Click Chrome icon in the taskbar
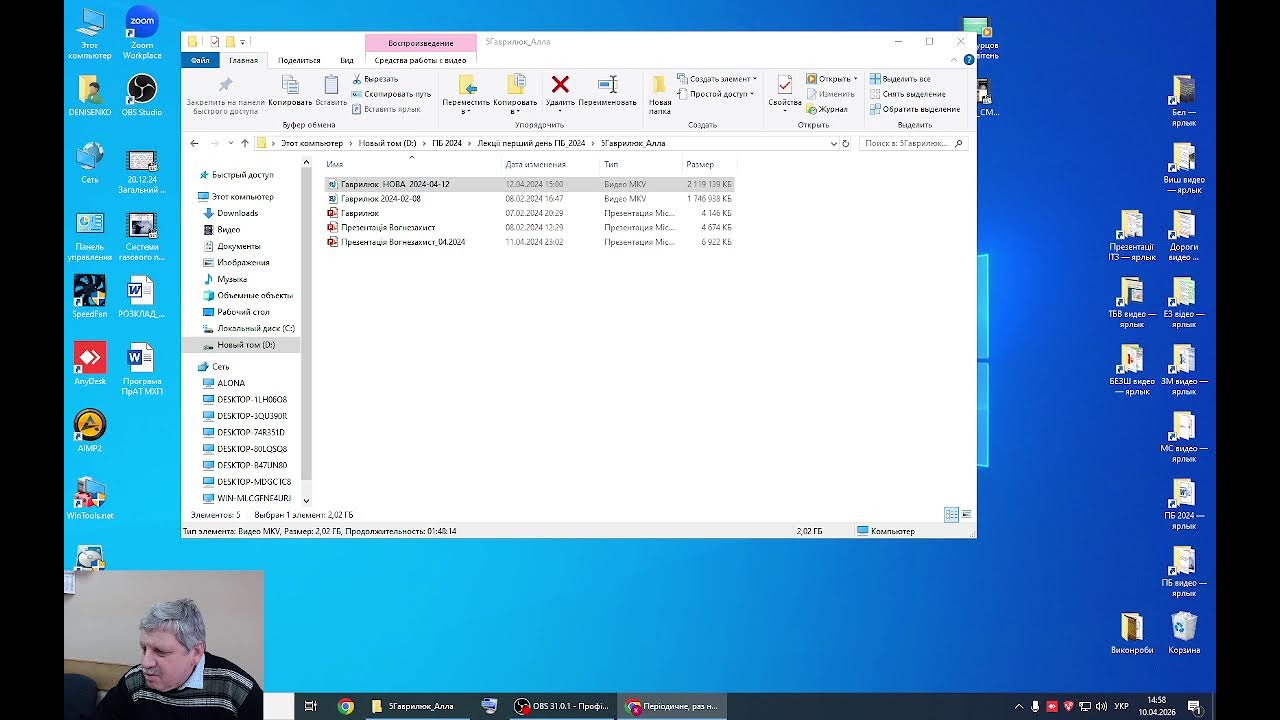Screen dimensions: 1280x720 coord(345,706)
